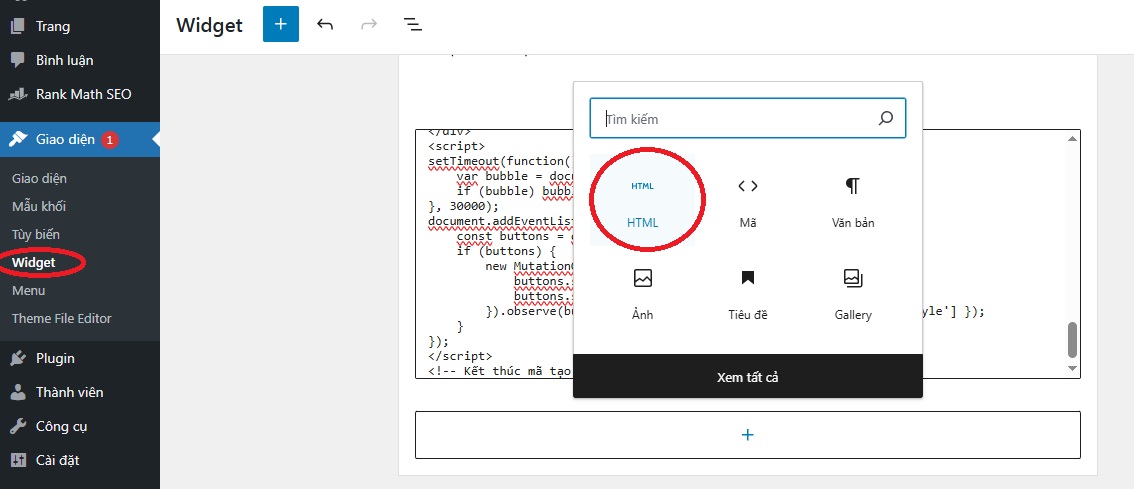Insert the Gallery block

click(x=853, y=293)
